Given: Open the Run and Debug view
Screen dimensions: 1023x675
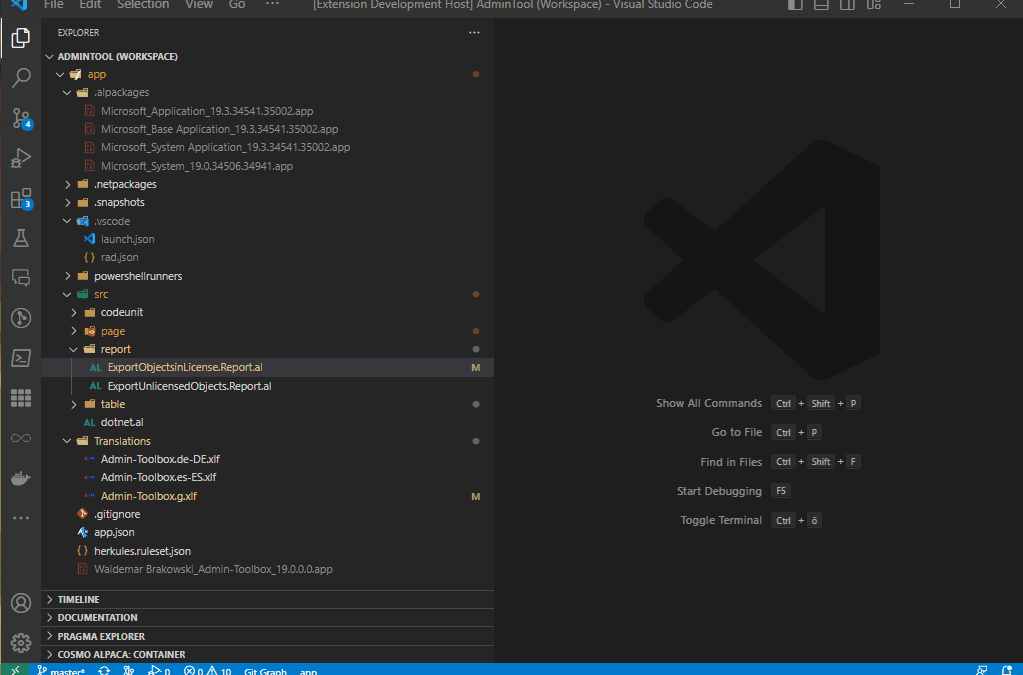Looking at the screenshot, I should tap(21, 158).
